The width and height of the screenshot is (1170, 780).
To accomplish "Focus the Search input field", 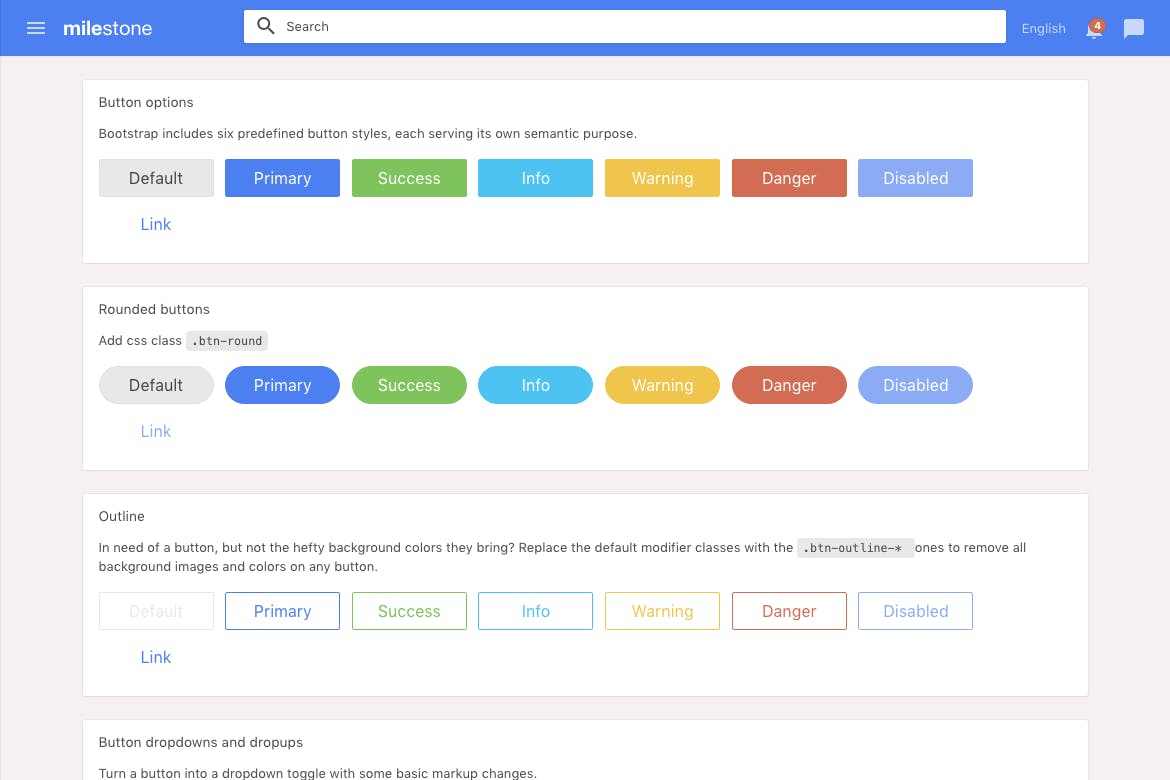I will 640,27.
